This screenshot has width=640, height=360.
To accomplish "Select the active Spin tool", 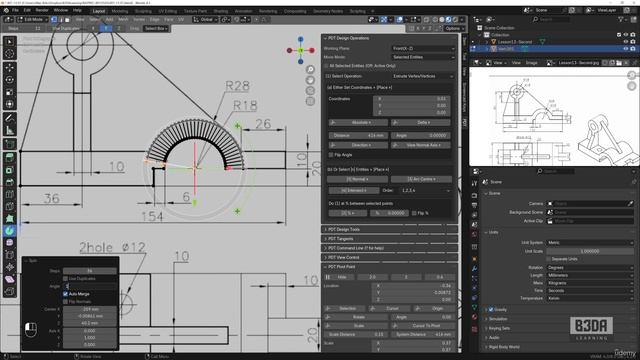I will pyautogui.click(x=10, y=231).
